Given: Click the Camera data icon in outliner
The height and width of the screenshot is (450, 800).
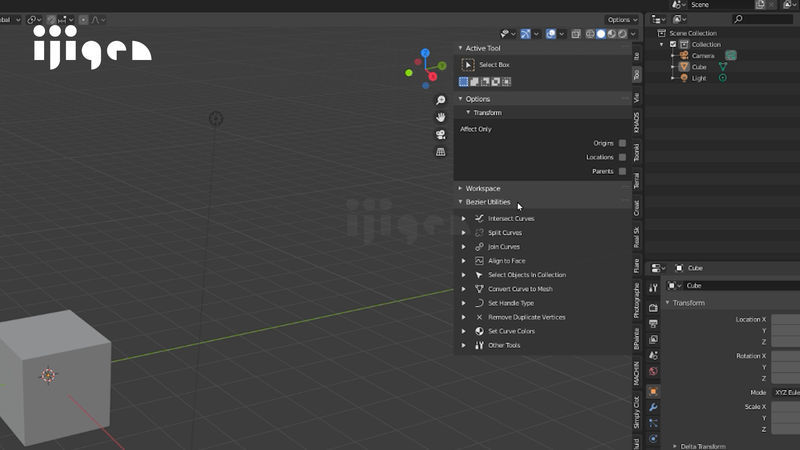Looking at the screenshot, I should click(731, 56).
